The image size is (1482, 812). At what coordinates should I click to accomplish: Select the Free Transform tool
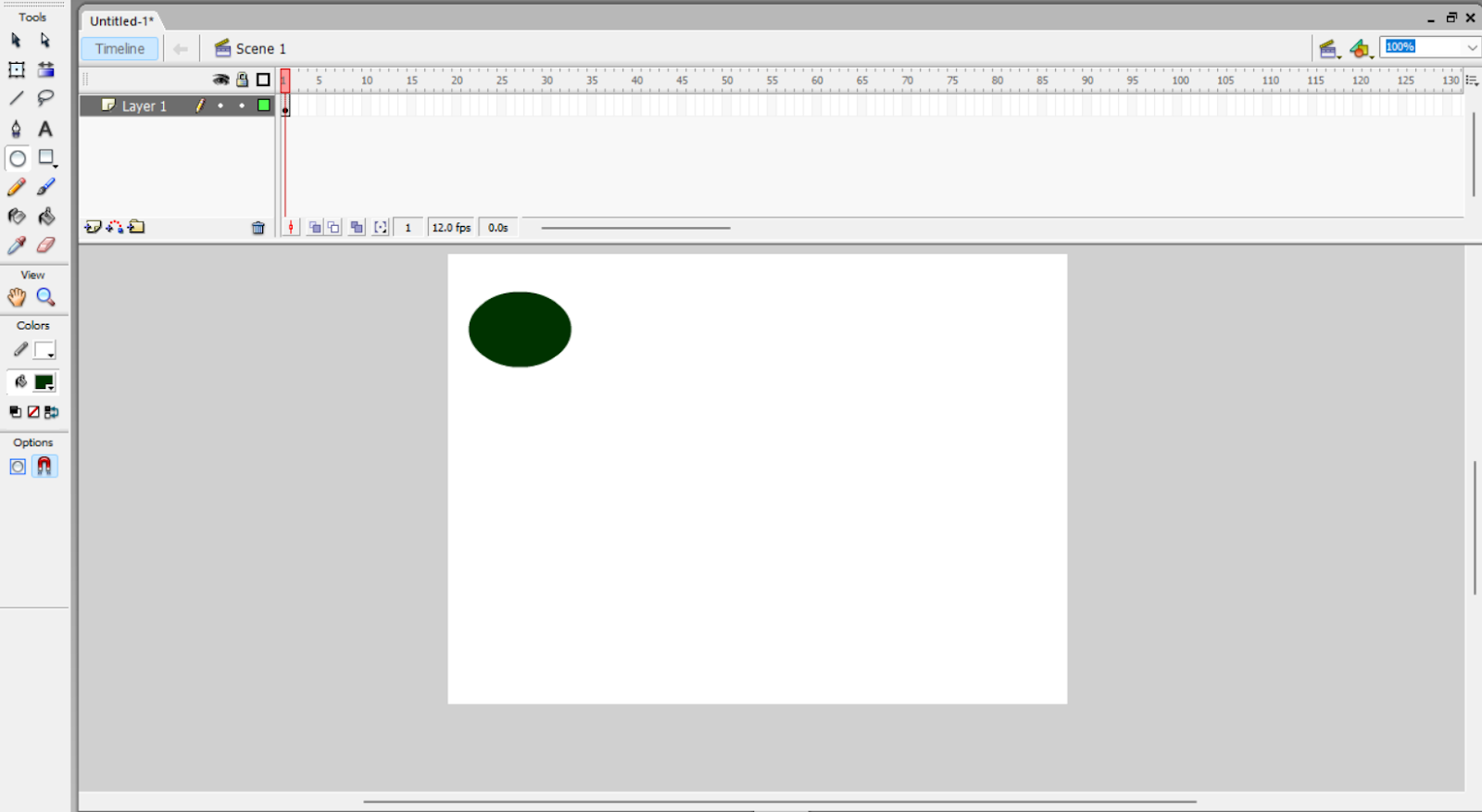(17, 69)
